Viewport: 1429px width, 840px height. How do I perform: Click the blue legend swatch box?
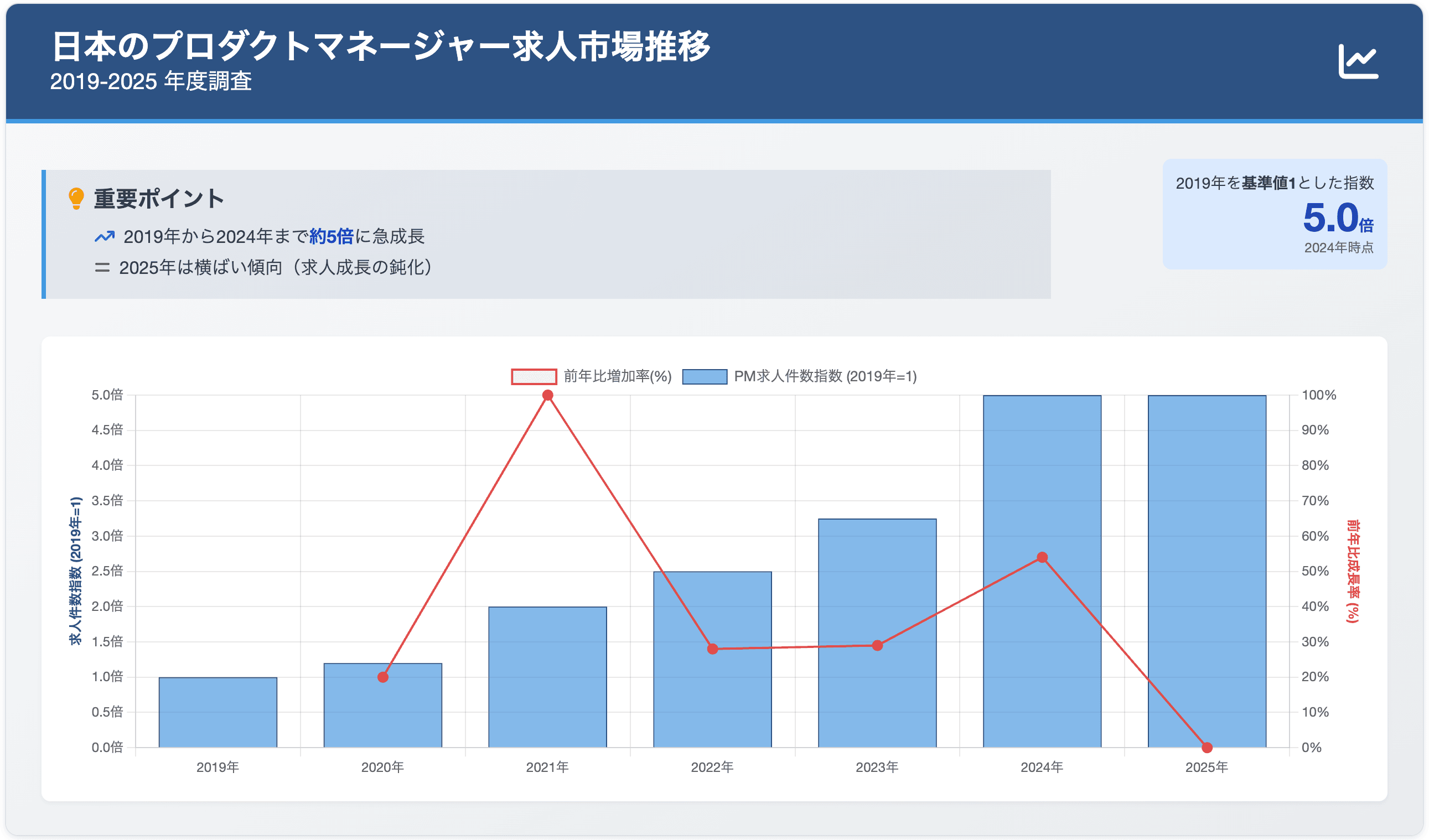click(705, 376)
